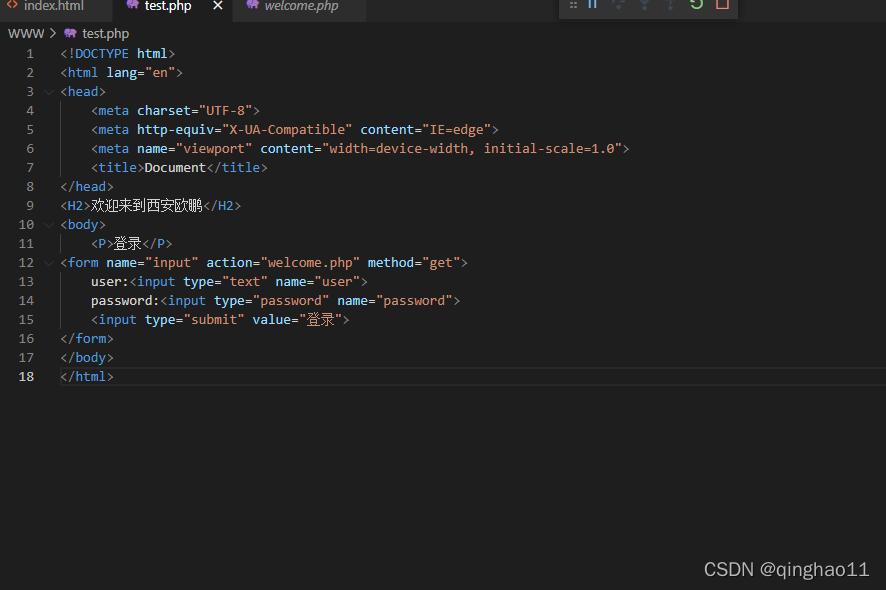Click the user: label on line 13
Screen dimensions: 886x590
click(x=110, y=281)
